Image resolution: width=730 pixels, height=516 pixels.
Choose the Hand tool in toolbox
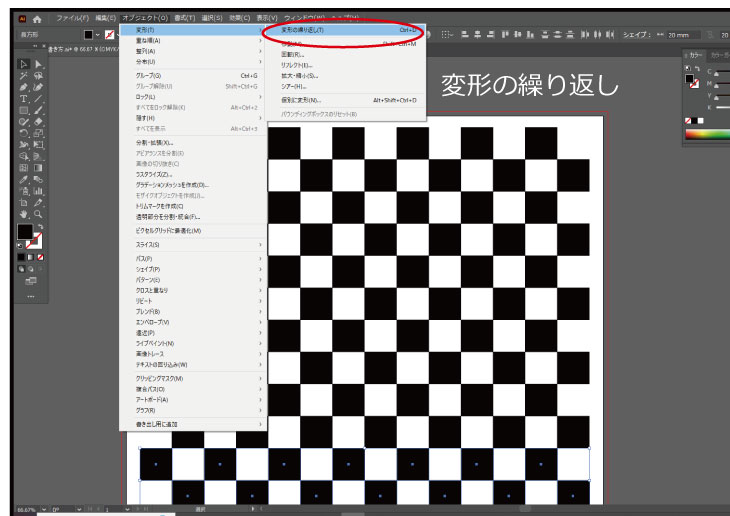tap(24, 213)
